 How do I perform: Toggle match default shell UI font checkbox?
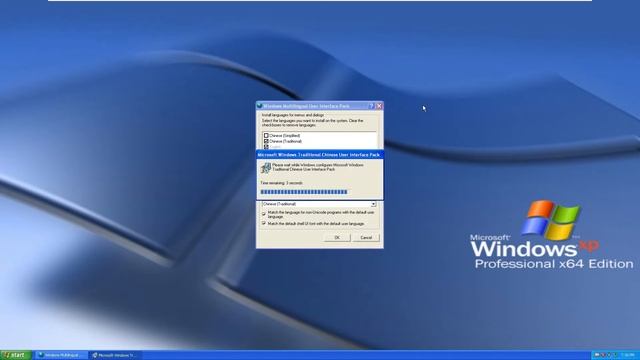264,224
